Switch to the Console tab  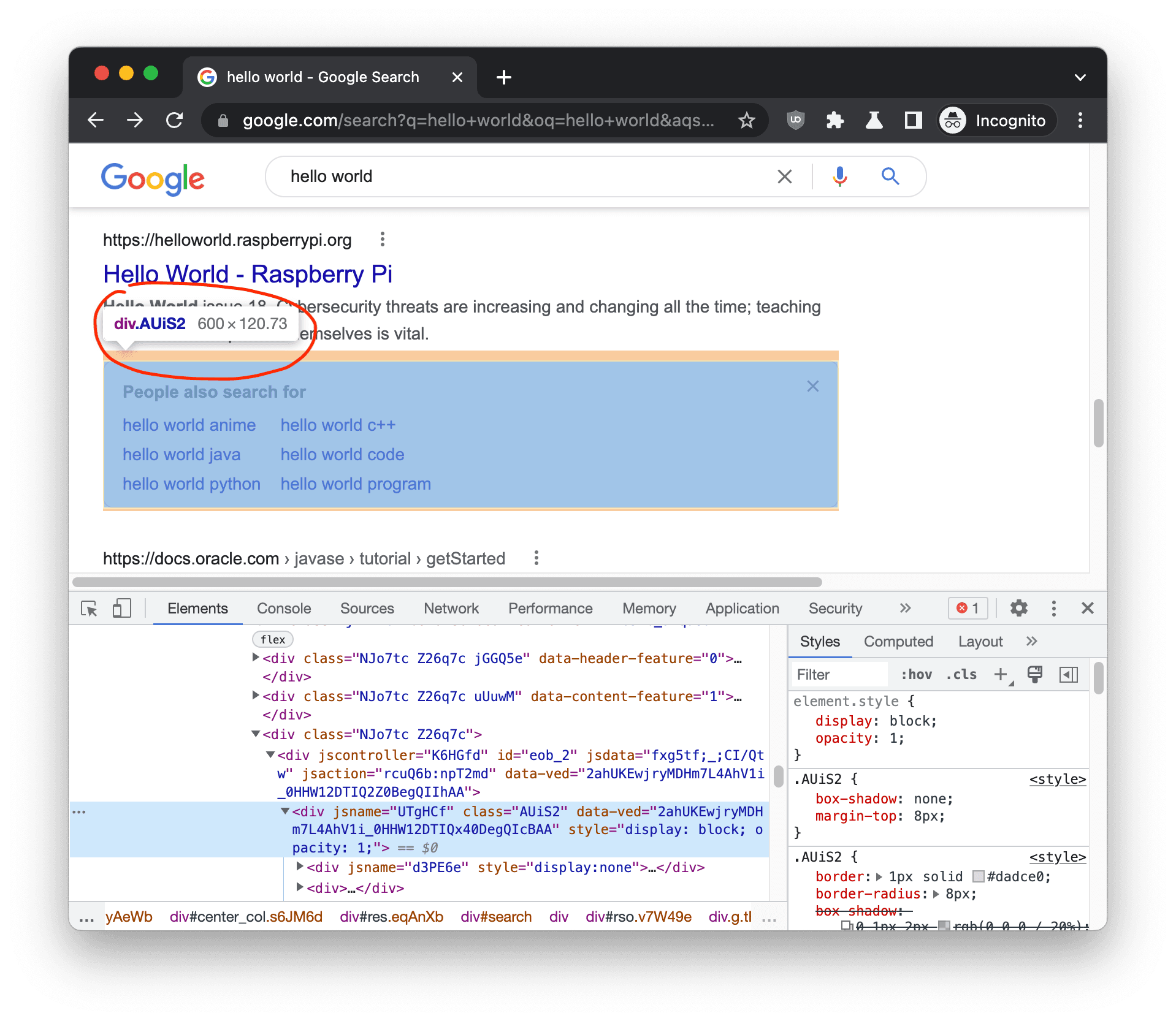284,609
